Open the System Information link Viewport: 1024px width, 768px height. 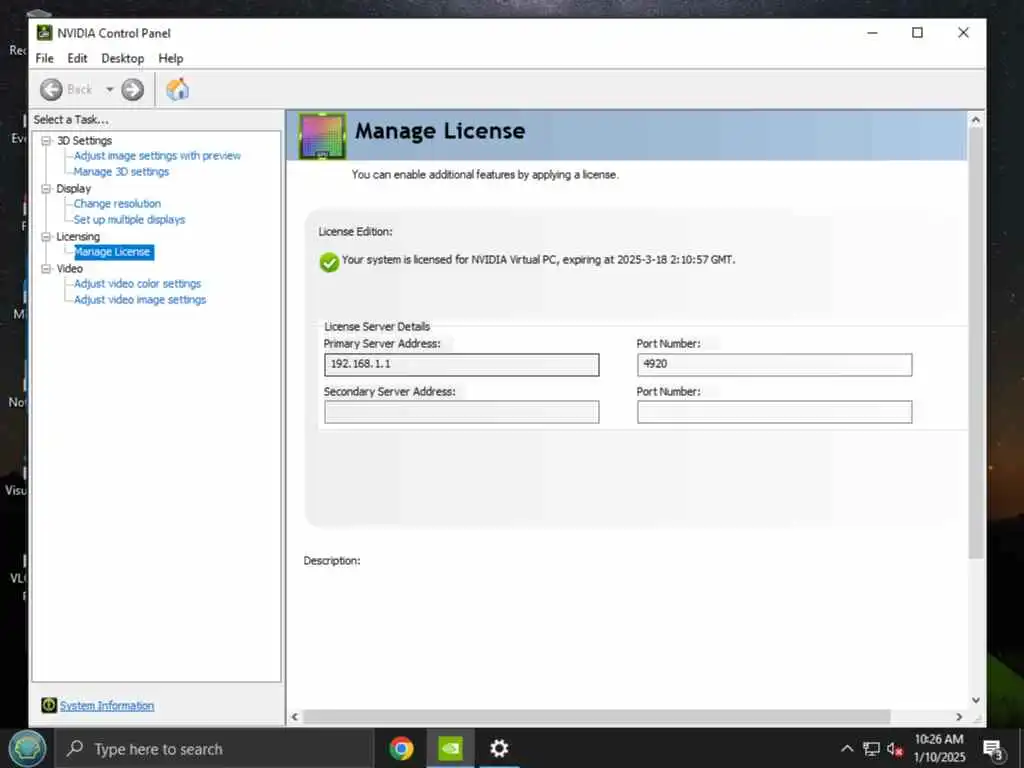click(106, 705)
